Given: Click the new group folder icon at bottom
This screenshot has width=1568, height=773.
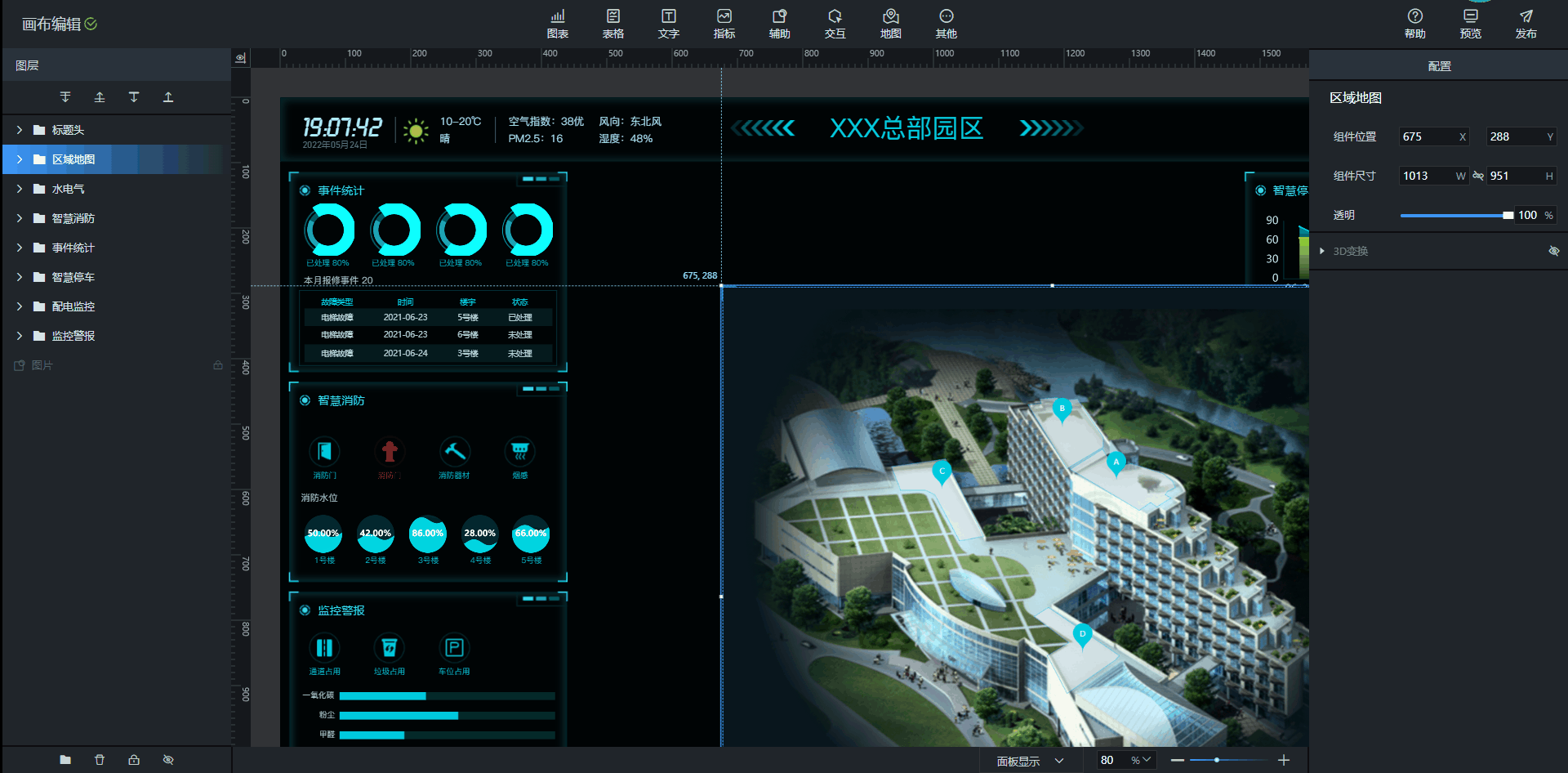Looking at the screenshot, I should click(x=65, y=760).
